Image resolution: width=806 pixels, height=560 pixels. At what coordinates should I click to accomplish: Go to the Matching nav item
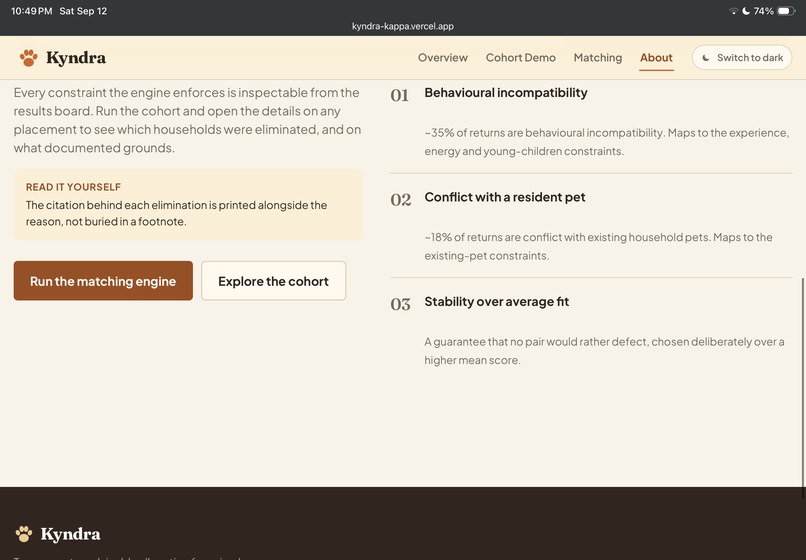click(x=598, y=58)
